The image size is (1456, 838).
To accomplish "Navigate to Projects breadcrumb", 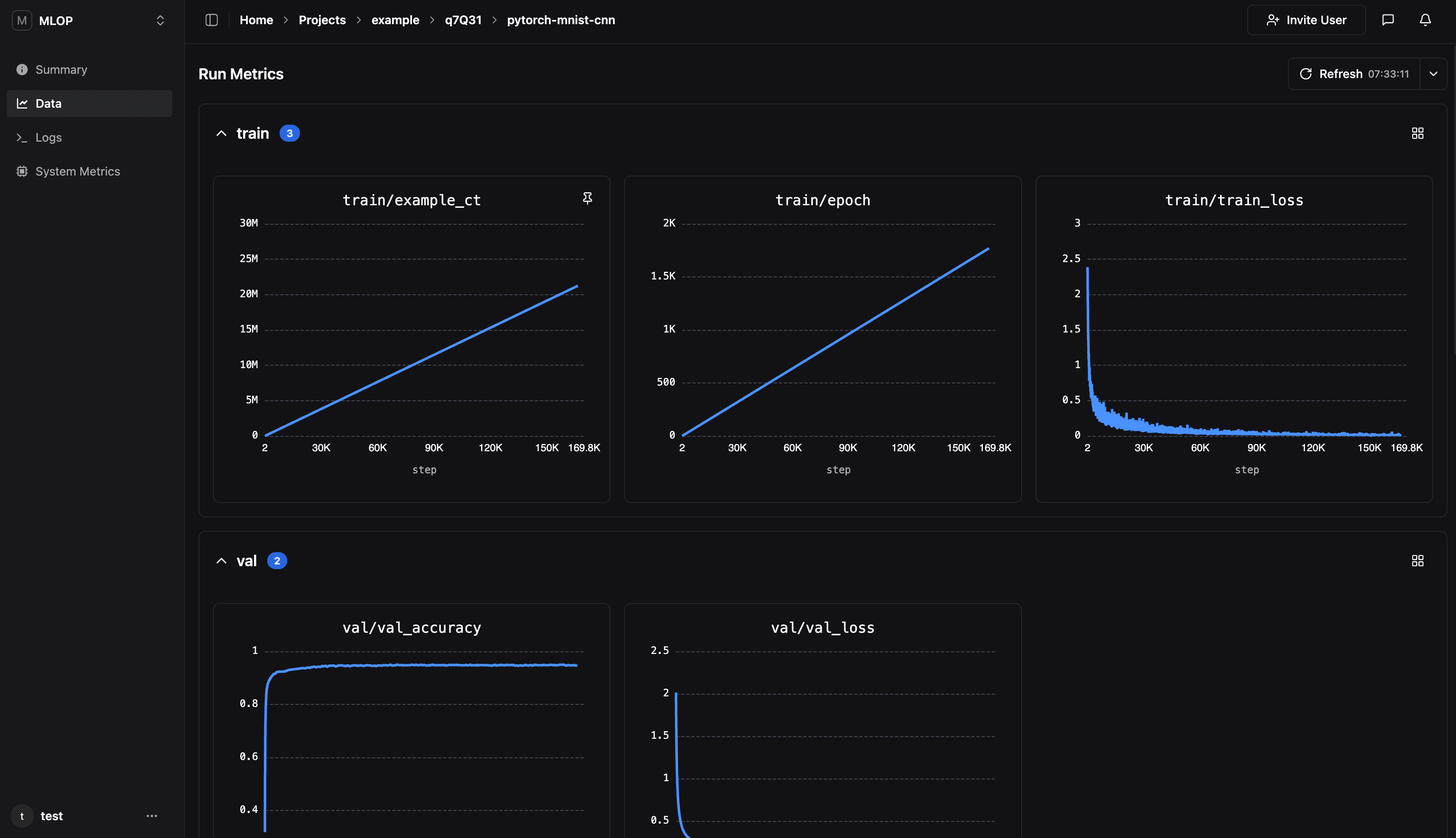I will 322,20.
